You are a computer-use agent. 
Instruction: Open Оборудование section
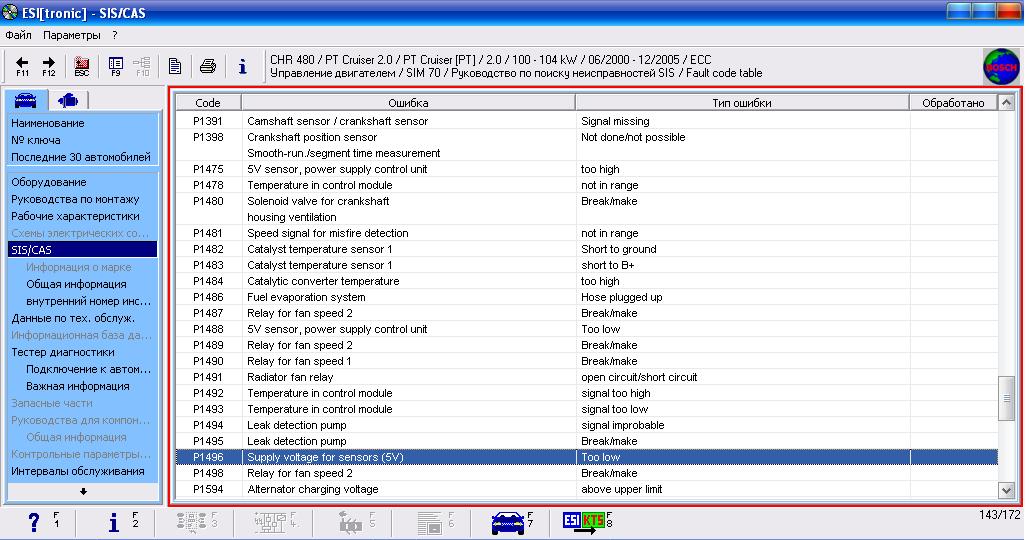click(49, 182)
